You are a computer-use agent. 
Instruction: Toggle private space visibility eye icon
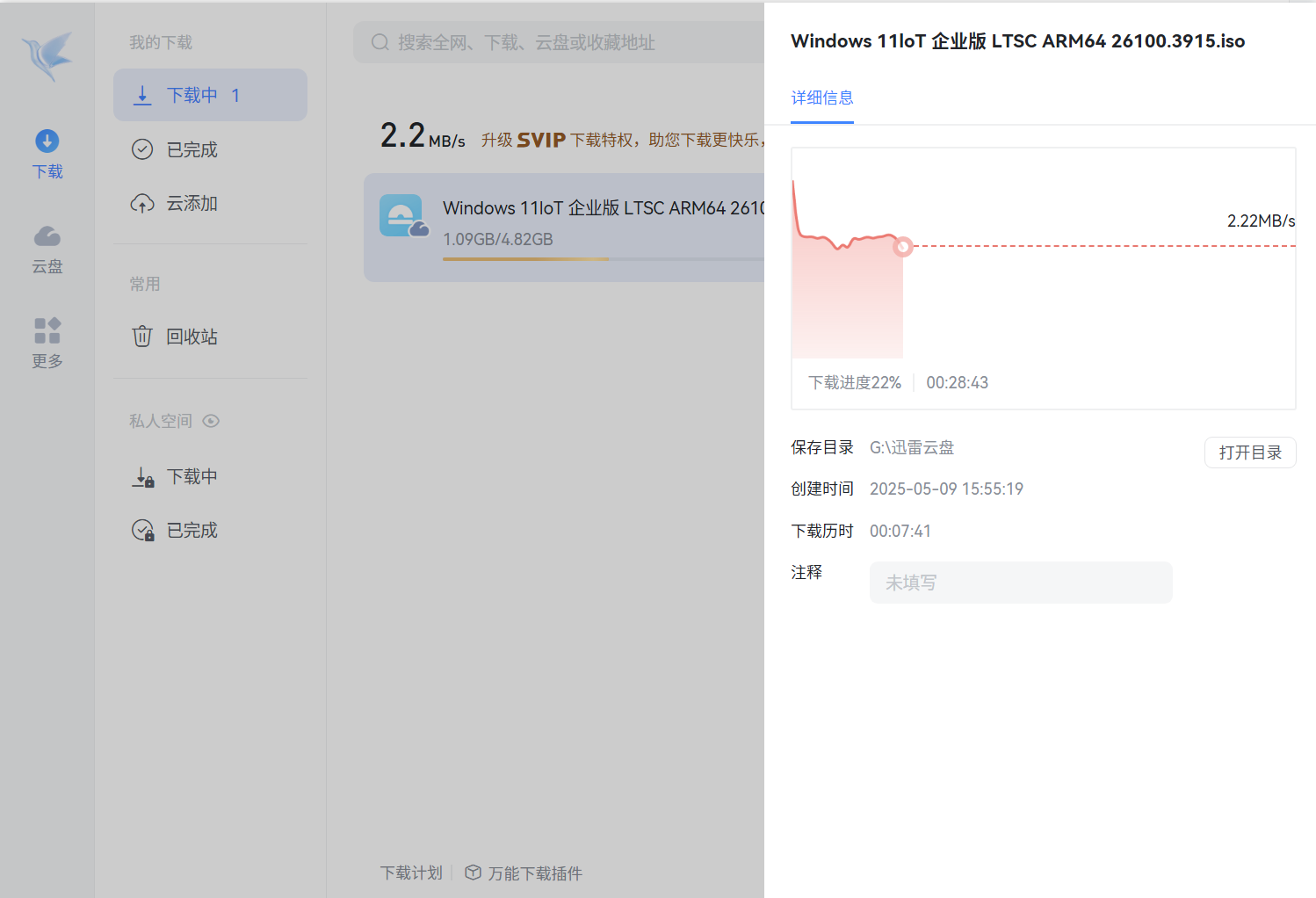[211, 421]
